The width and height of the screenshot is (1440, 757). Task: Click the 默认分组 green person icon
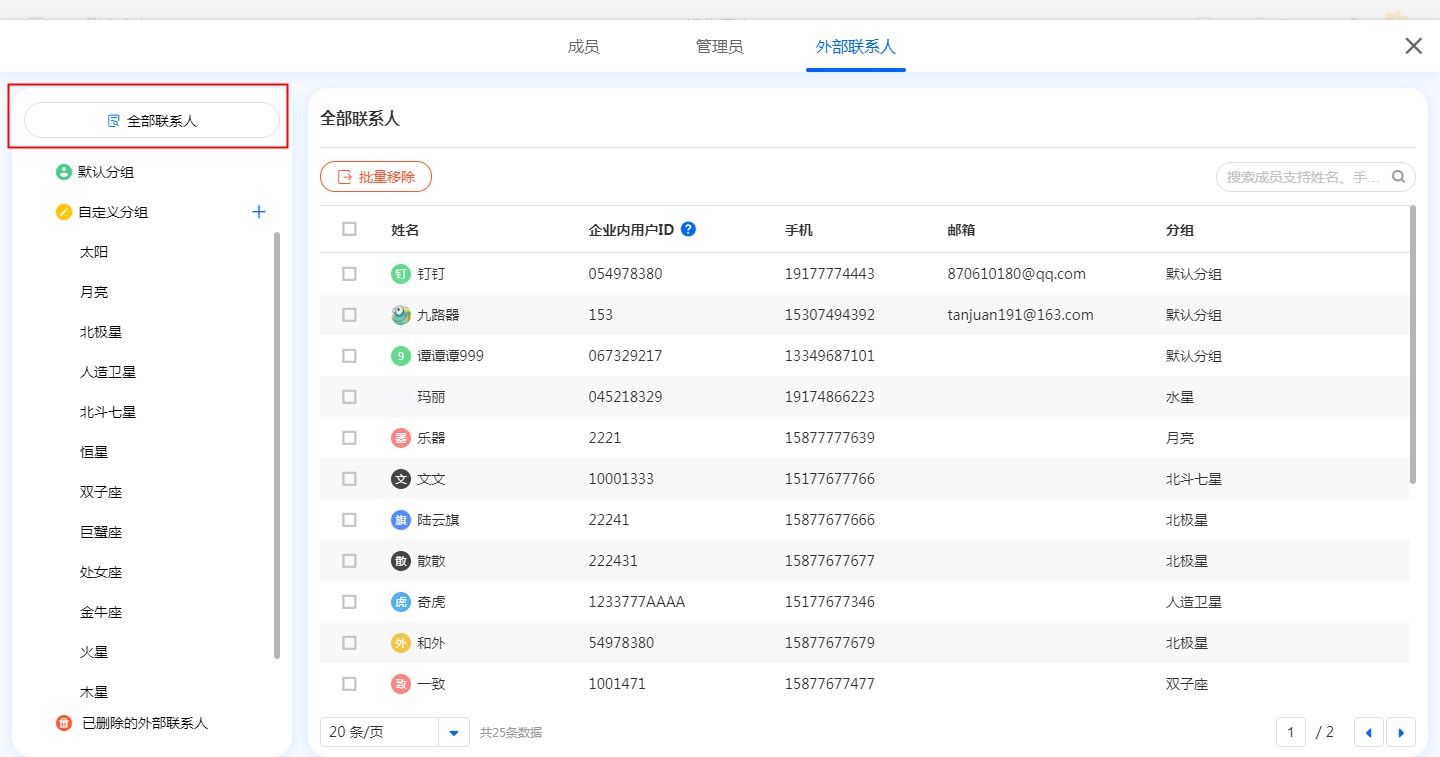coord(64,172)
